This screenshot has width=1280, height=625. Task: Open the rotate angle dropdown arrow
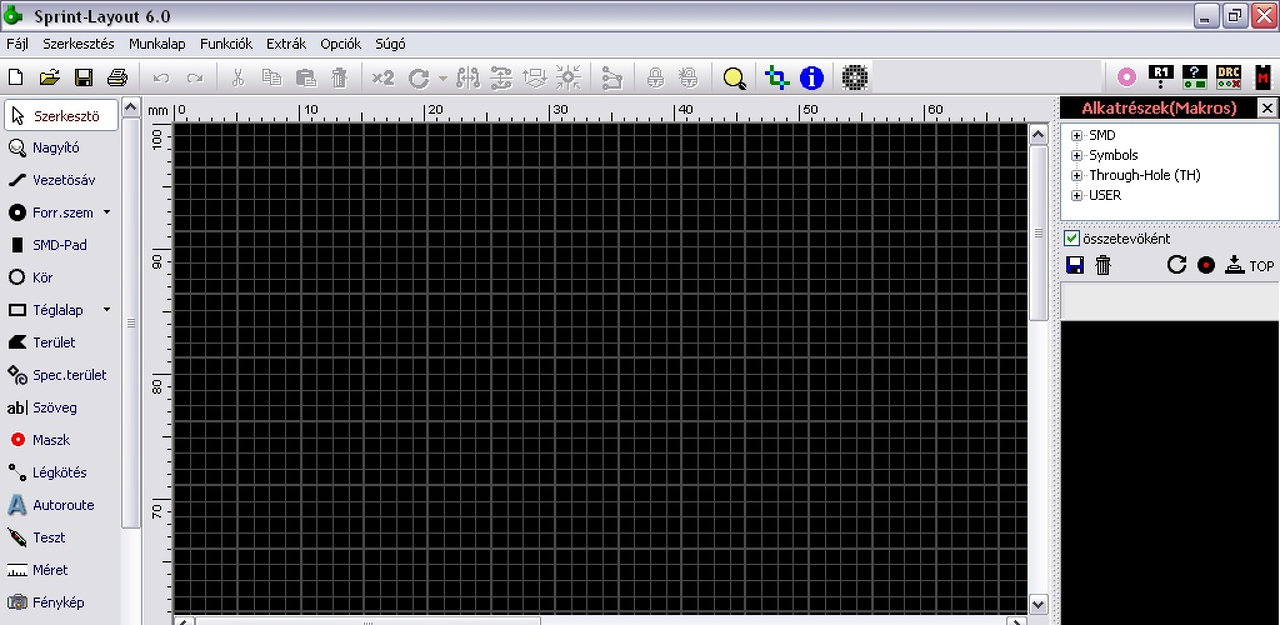coord(442,78)
